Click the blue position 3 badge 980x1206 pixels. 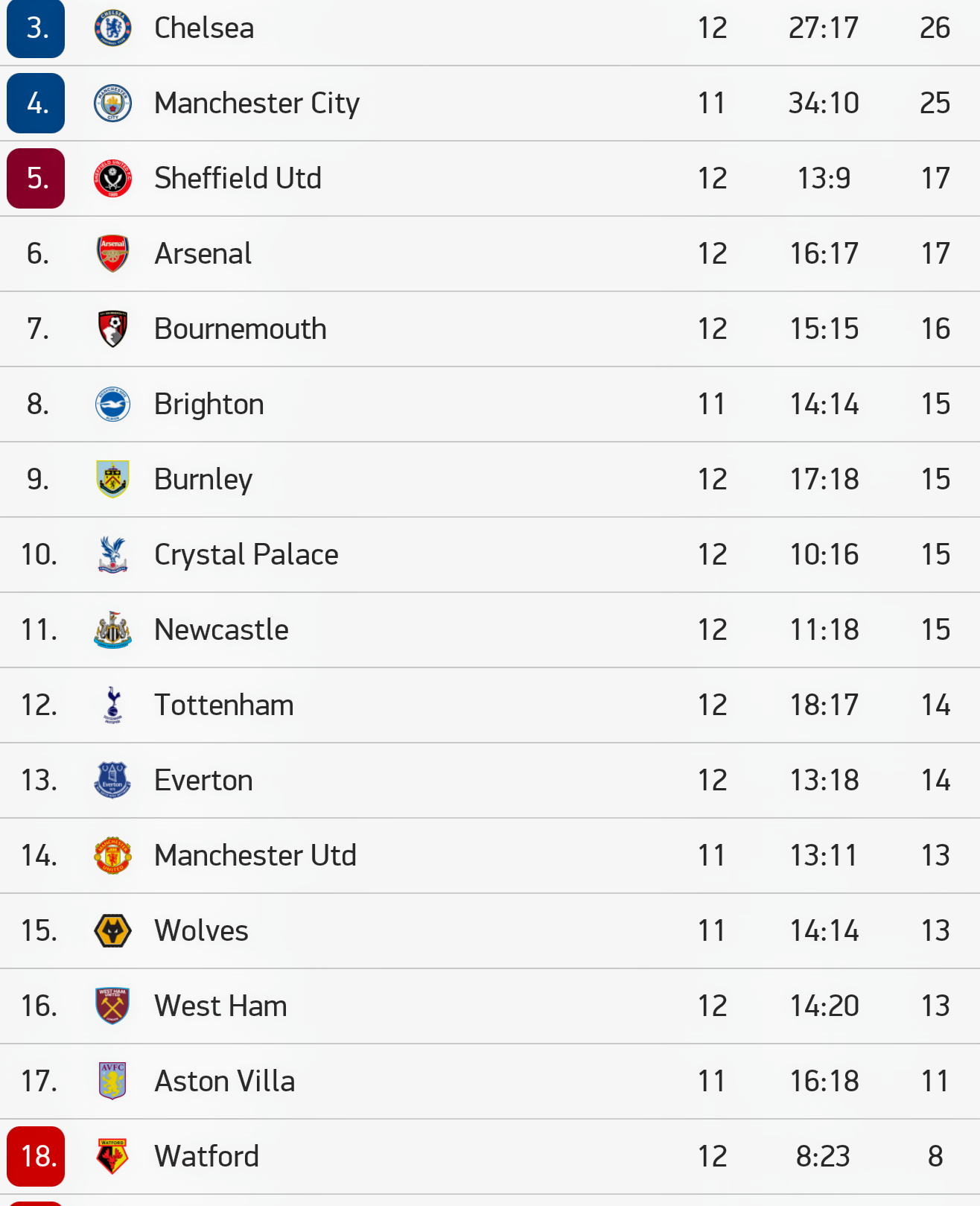tap(36, 28)
